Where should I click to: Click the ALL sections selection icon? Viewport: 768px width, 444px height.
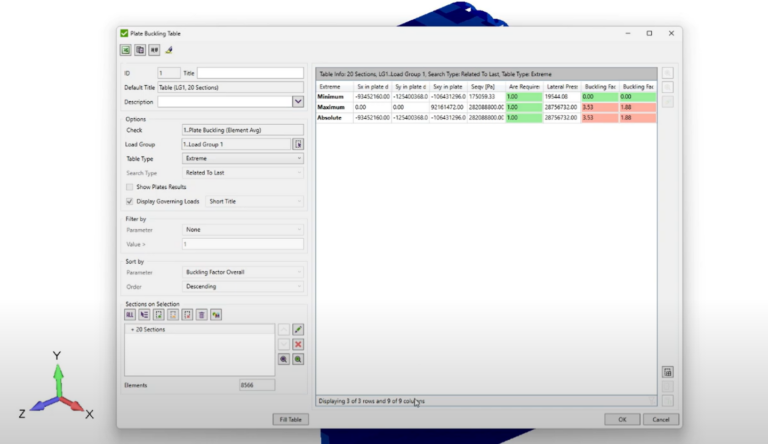(x=131, y=313)
